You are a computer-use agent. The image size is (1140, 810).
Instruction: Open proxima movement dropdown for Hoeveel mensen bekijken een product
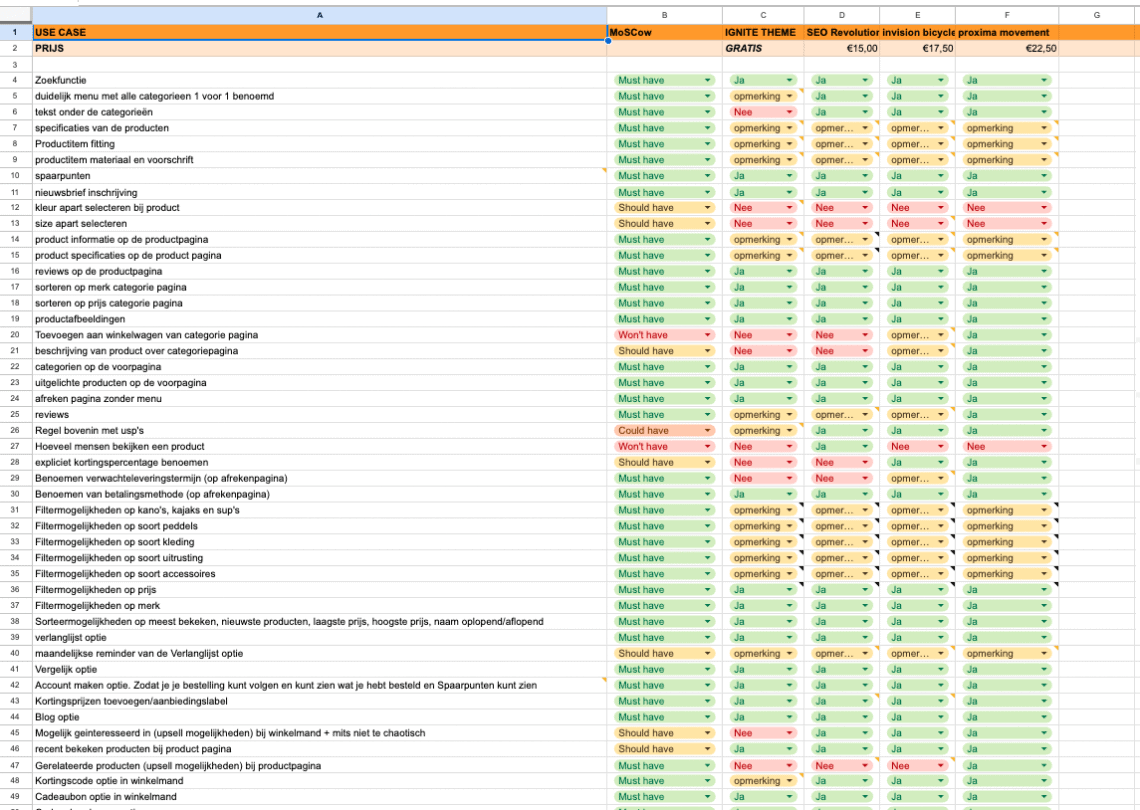pos(1007,446)
